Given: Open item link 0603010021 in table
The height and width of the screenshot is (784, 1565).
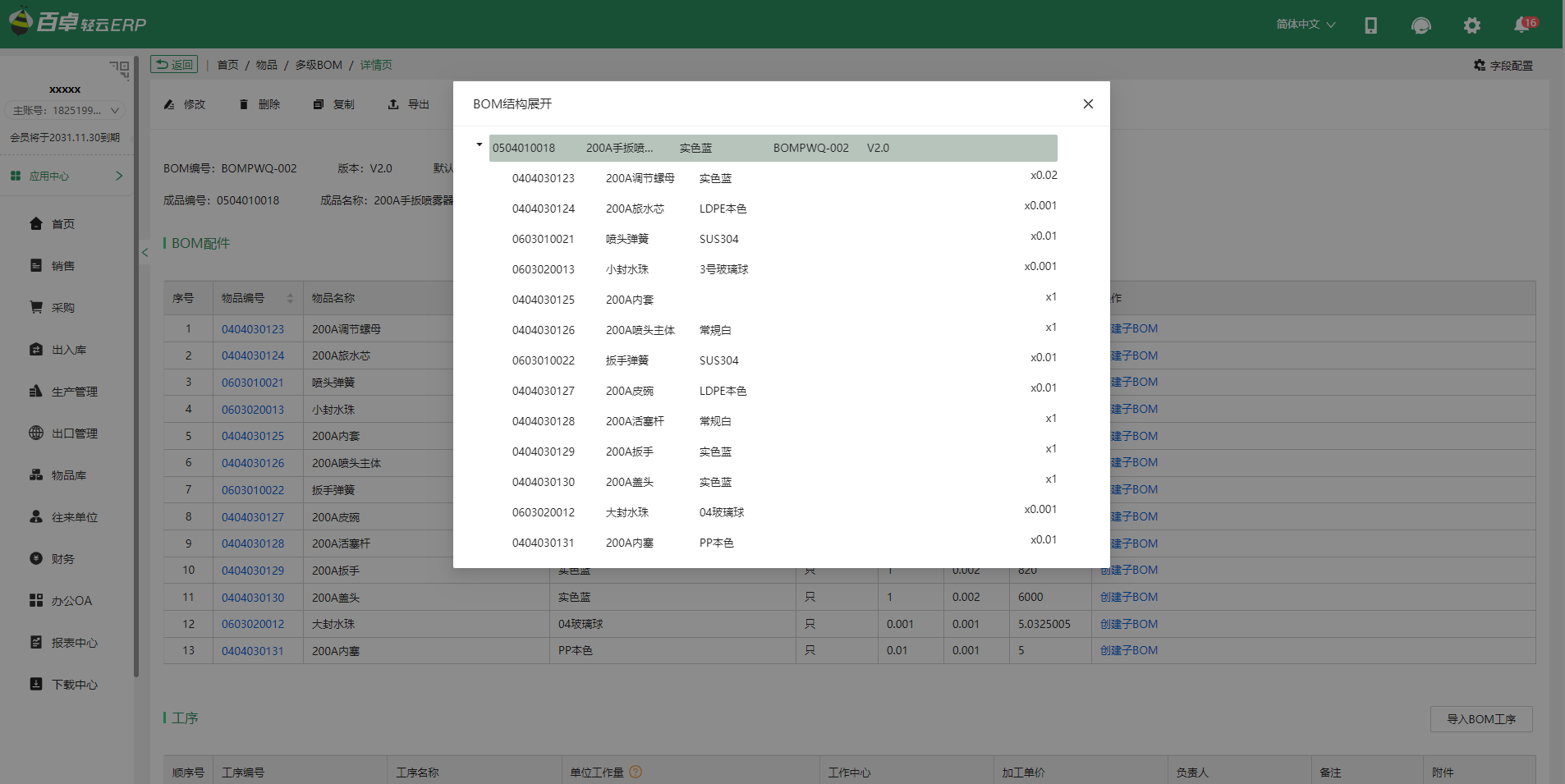Looking at the screenshot, I should [x=253, y=383].
